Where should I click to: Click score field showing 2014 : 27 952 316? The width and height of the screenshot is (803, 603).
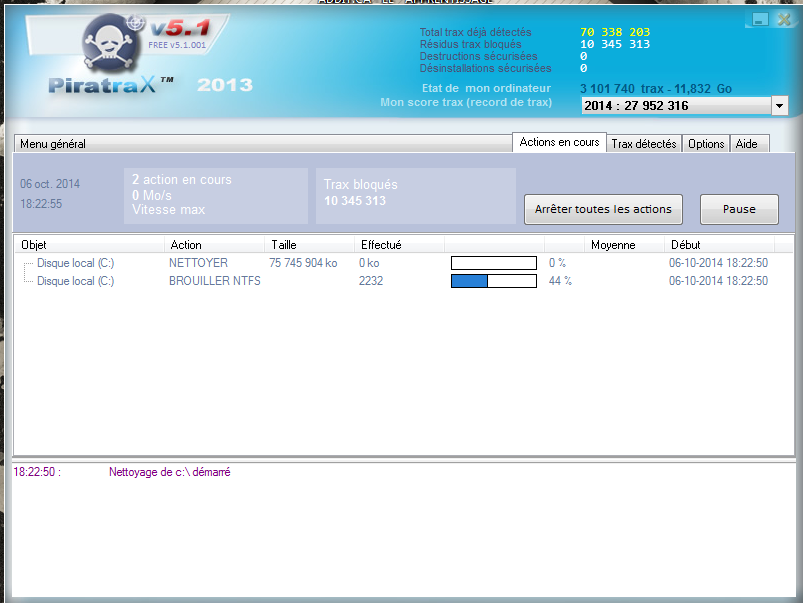click(x=676, y=106)
